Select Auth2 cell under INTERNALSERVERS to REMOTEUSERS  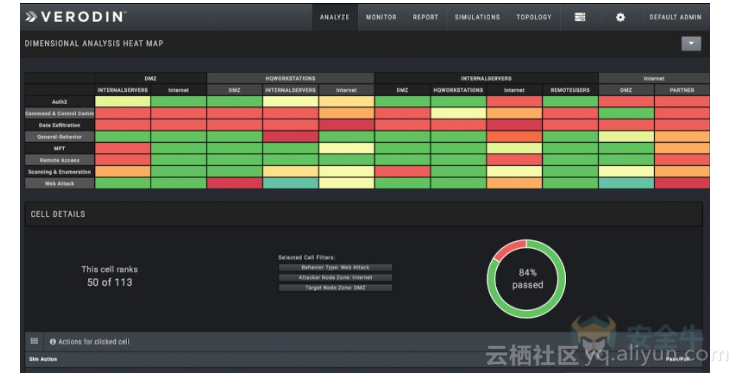click(570, 101)
